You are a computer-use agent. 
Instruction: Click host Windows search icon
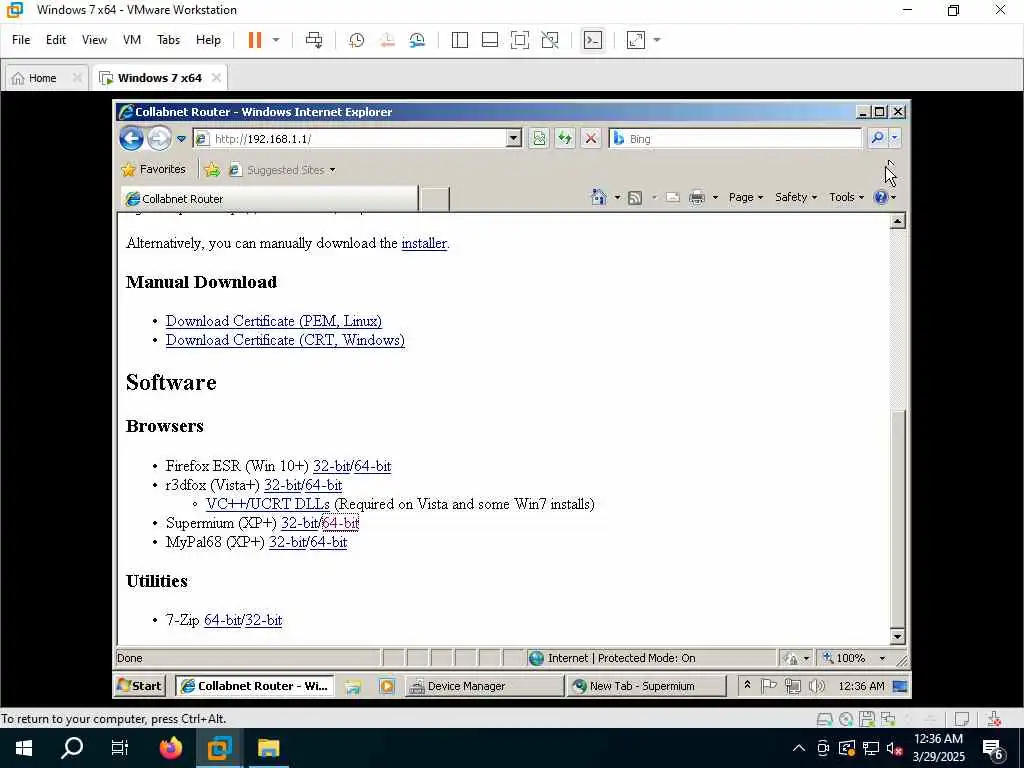pos(72,748)
